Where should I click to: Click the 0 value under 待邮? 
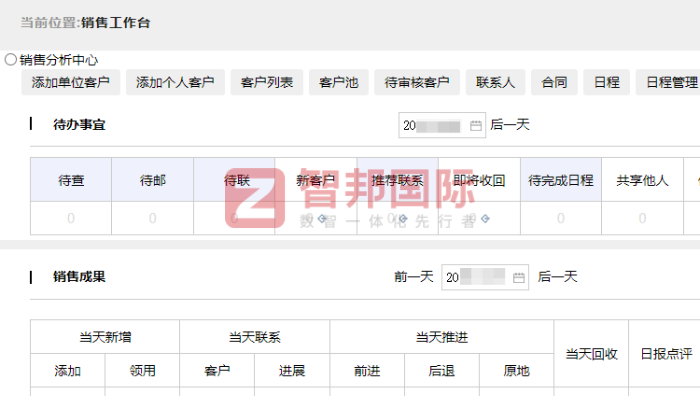153,218
